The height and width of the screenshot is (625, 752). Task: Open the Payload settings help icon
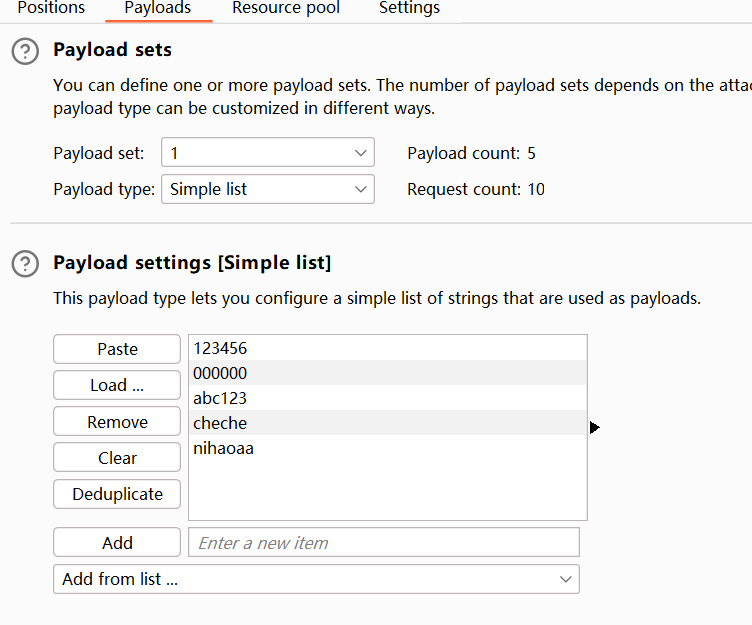pos(25,264)
